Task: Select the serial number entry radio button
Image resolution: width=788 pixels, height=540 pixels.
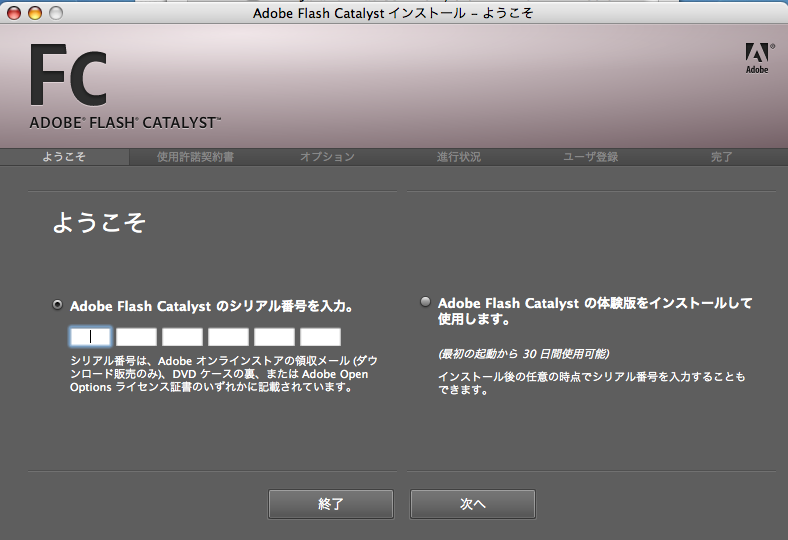Action: [x=58, y=305]
